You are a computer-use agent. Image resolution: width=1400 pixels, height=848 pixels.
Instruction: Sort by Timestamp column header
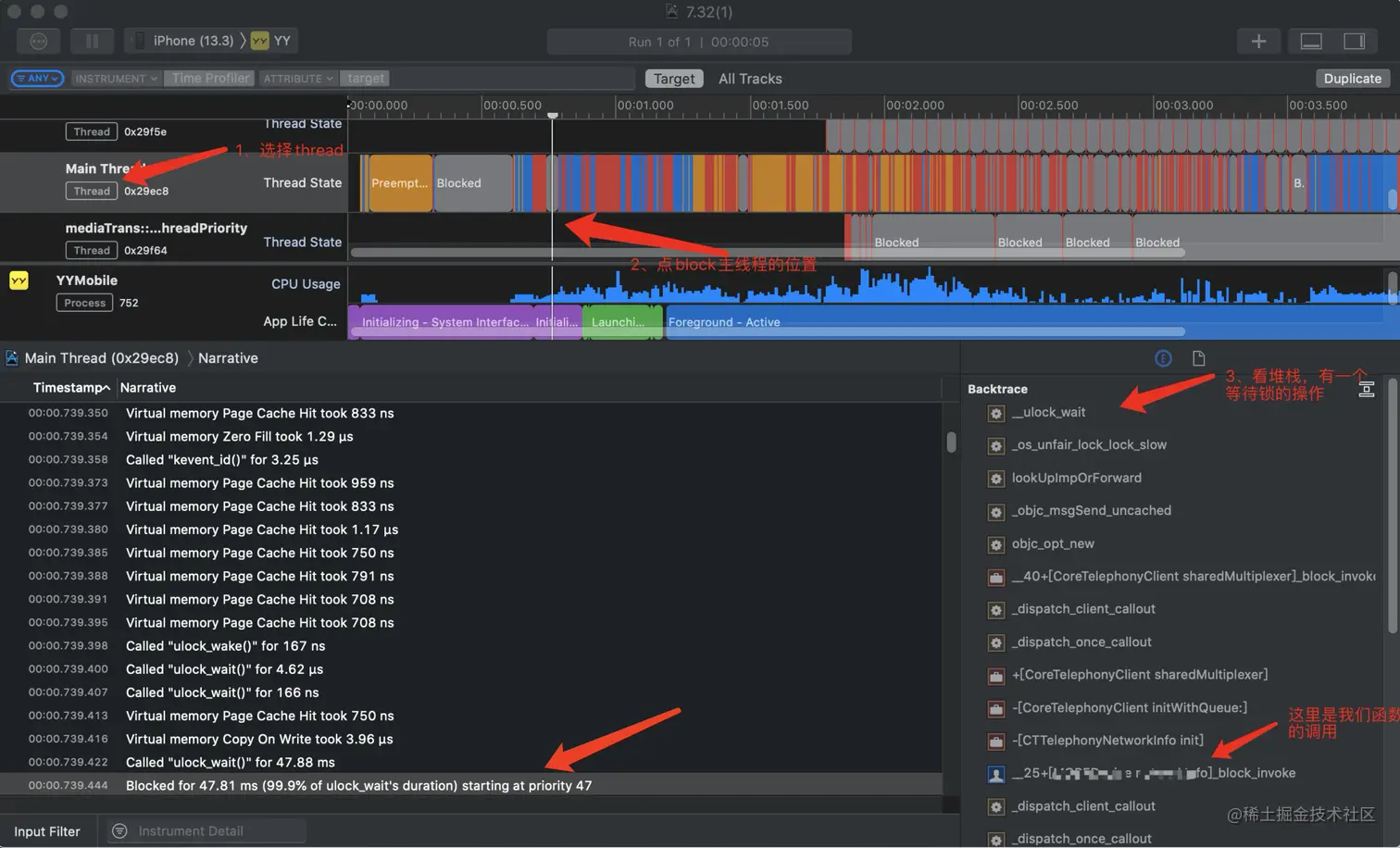[x=71, y=388]
